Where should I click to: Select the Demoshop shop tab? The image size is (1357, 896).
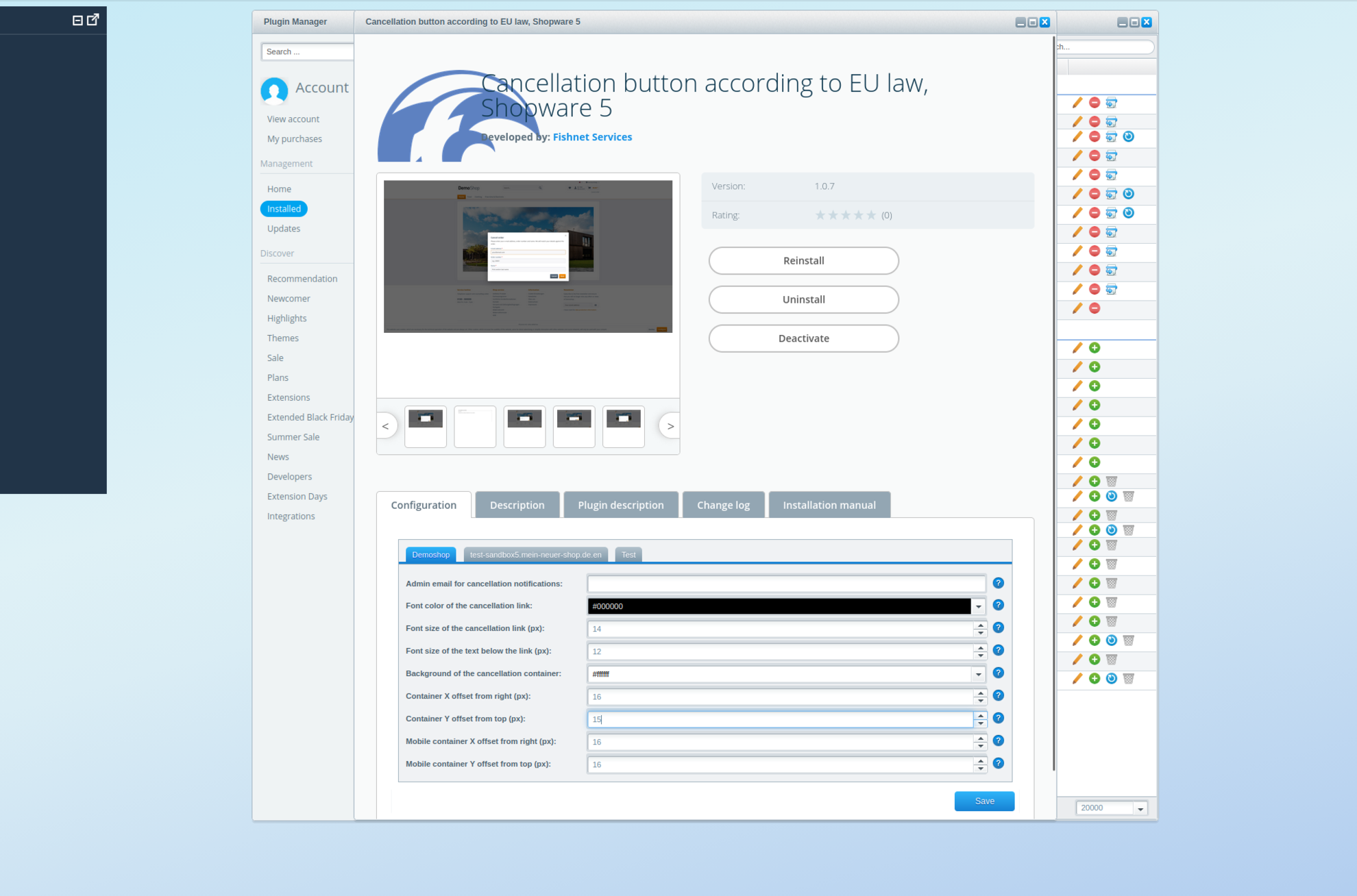(430, 555)
